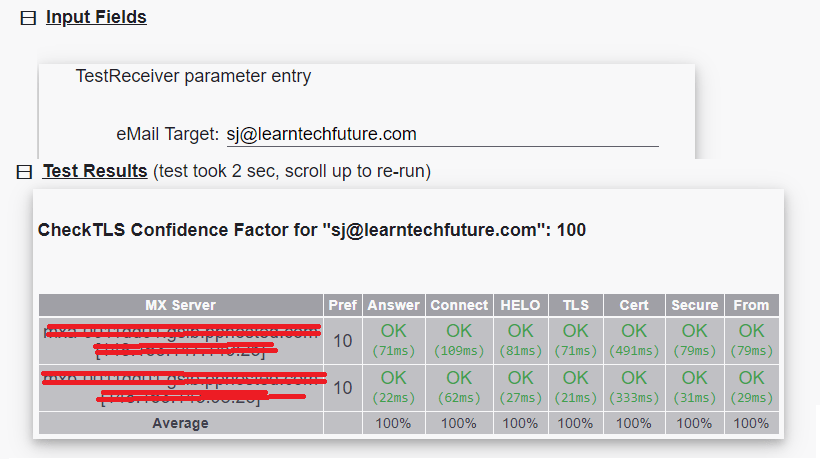820x459 pixels.
Task: Click the TLS column header
Action: pos(576,305)
